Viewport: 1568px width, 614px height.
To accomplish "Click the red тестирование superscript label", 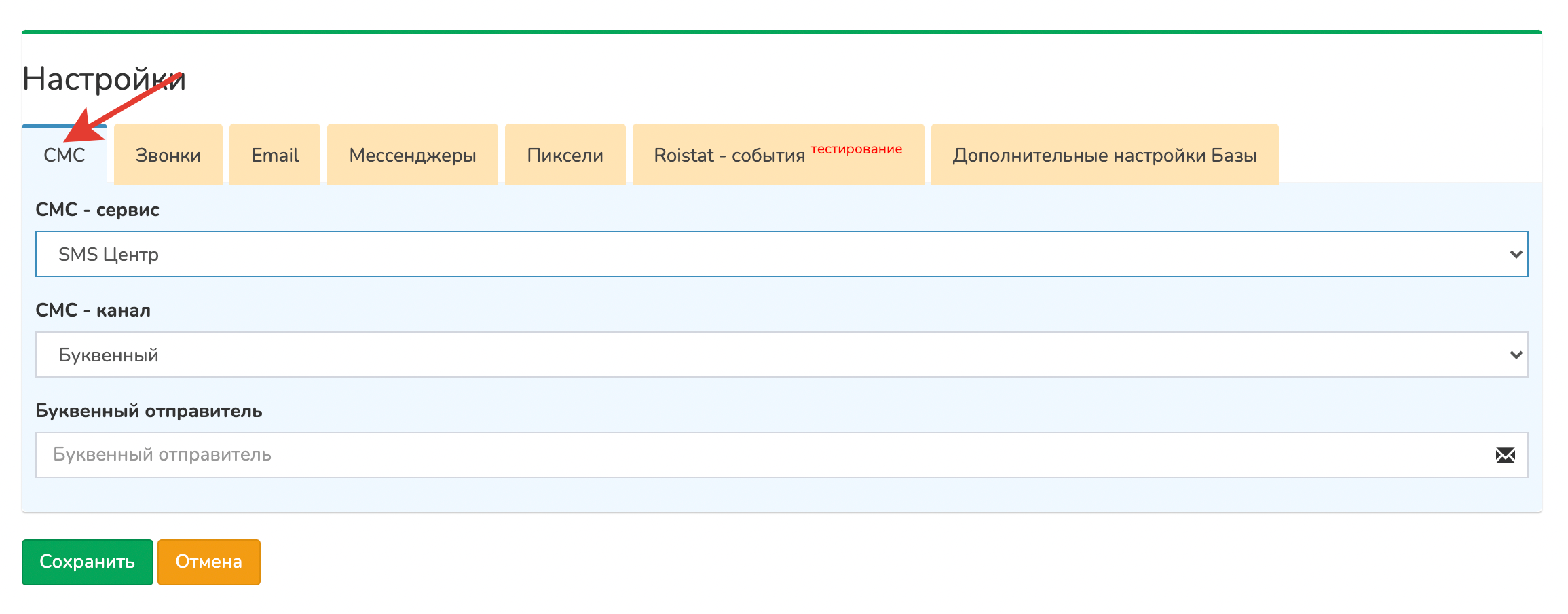I will point(857,149).
